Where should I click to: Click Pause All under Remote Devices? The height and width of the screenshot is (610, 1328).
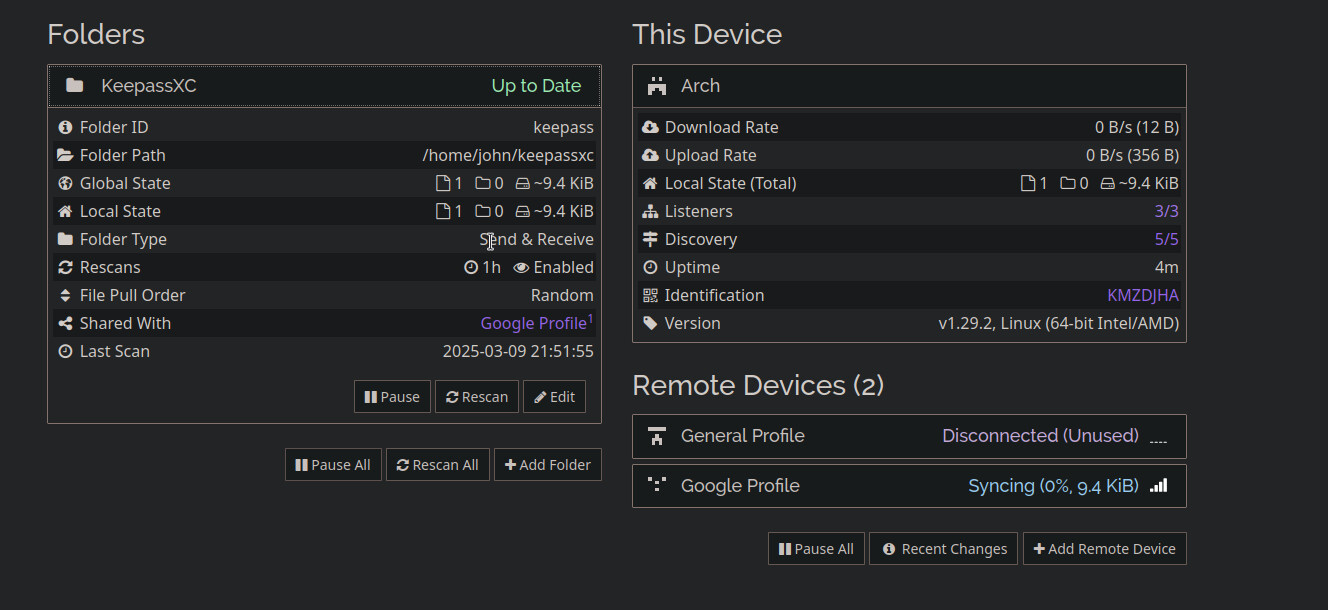816,549
